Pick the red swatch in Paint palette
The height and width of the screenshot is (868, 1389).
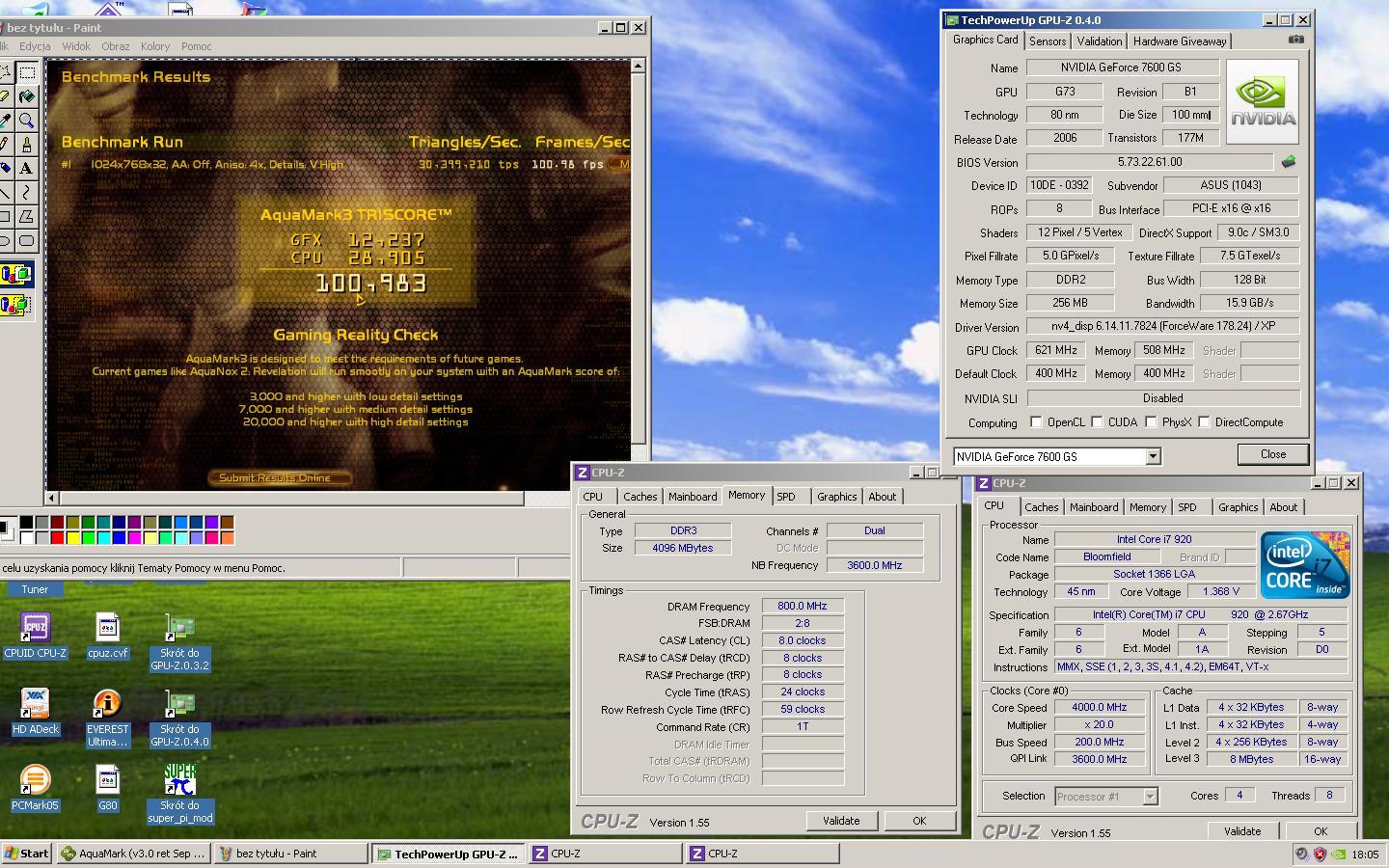[x=58, y=537]
